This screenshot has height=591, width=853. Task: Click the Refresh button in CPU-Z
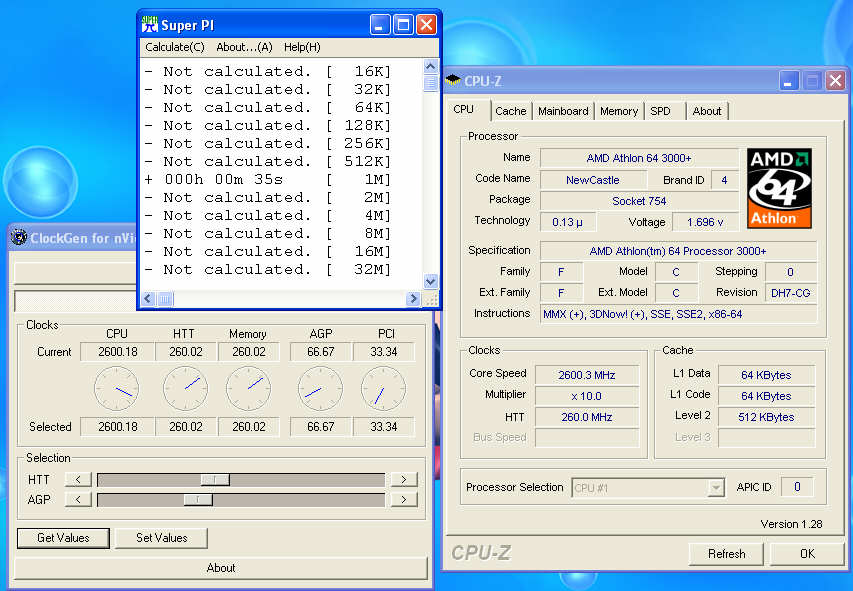pyautogui.click(x=726, y=553)
